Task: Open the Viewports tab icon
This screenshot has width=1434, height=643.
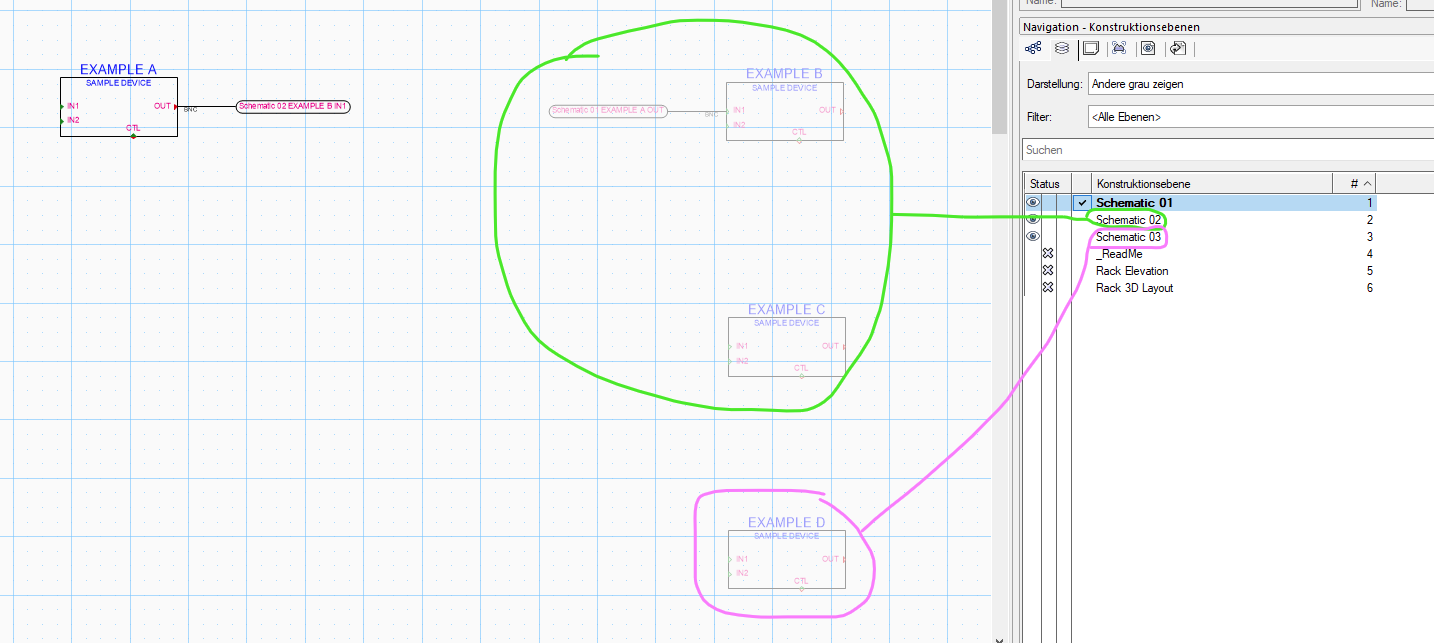Action: (x=1119, y=48)
